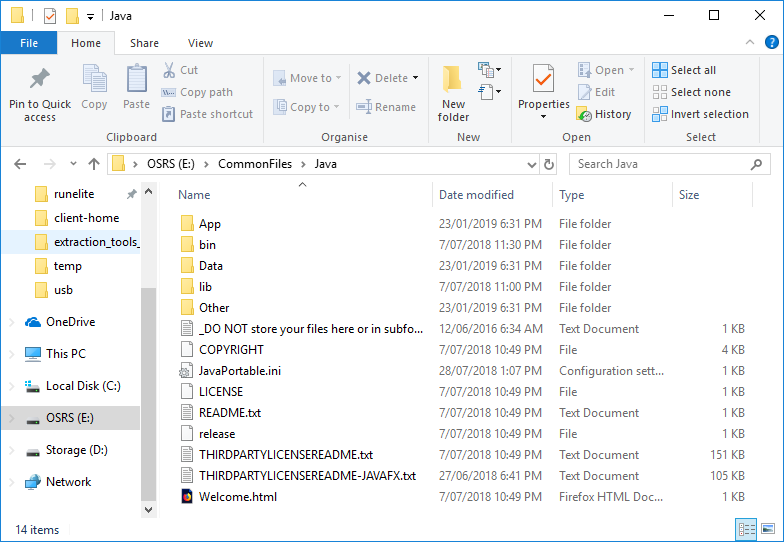This screenshot has height=542, width=784.
Task: Expand the Network tree node
Action: coord(12,482)
